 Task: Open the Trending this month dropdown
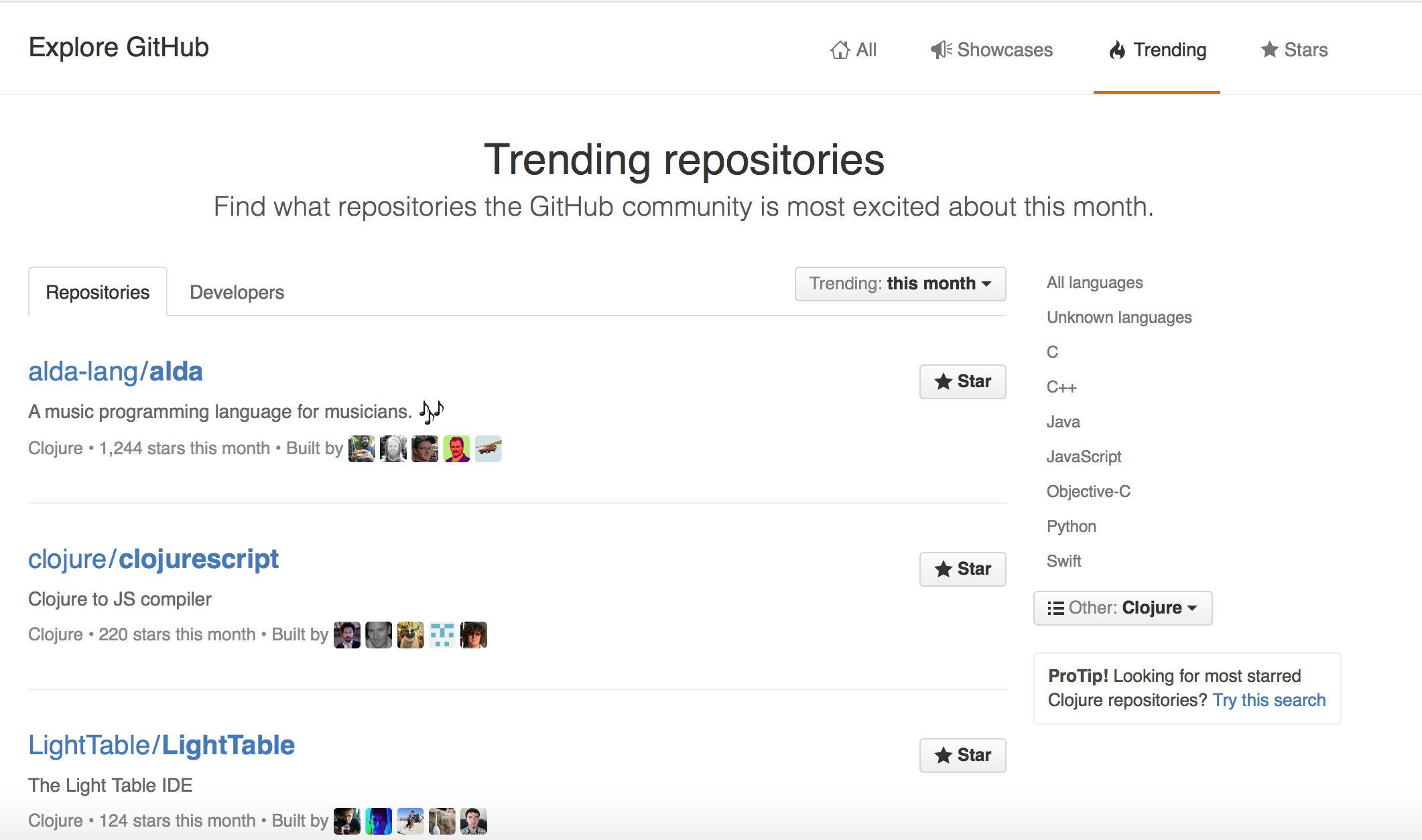(x=900, y=284)
